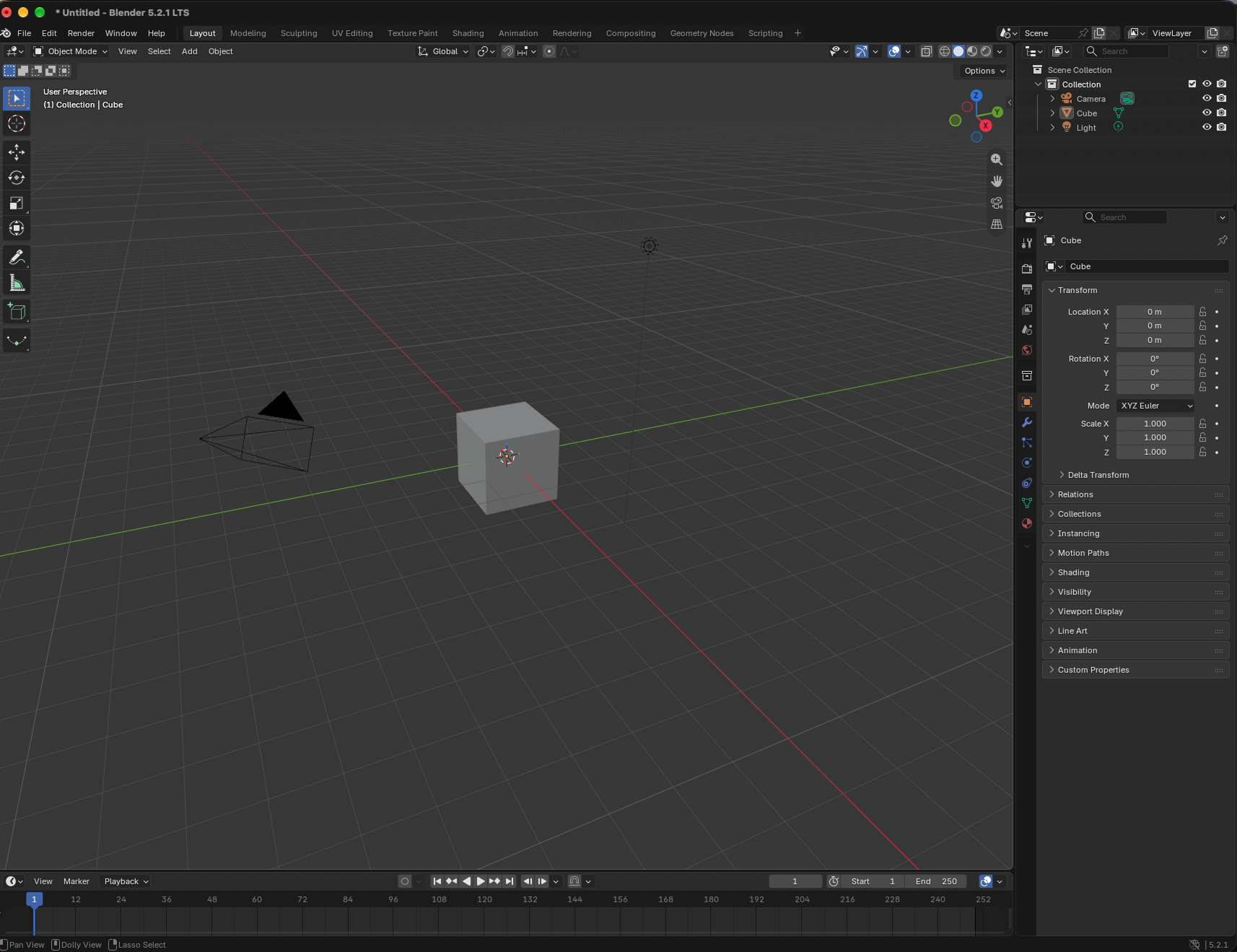The height and width of the screenshot is (952, 1237).
Task: Click the viewport zoom magnifier icon
Action: pyautogui.click(x=997, y=160)
